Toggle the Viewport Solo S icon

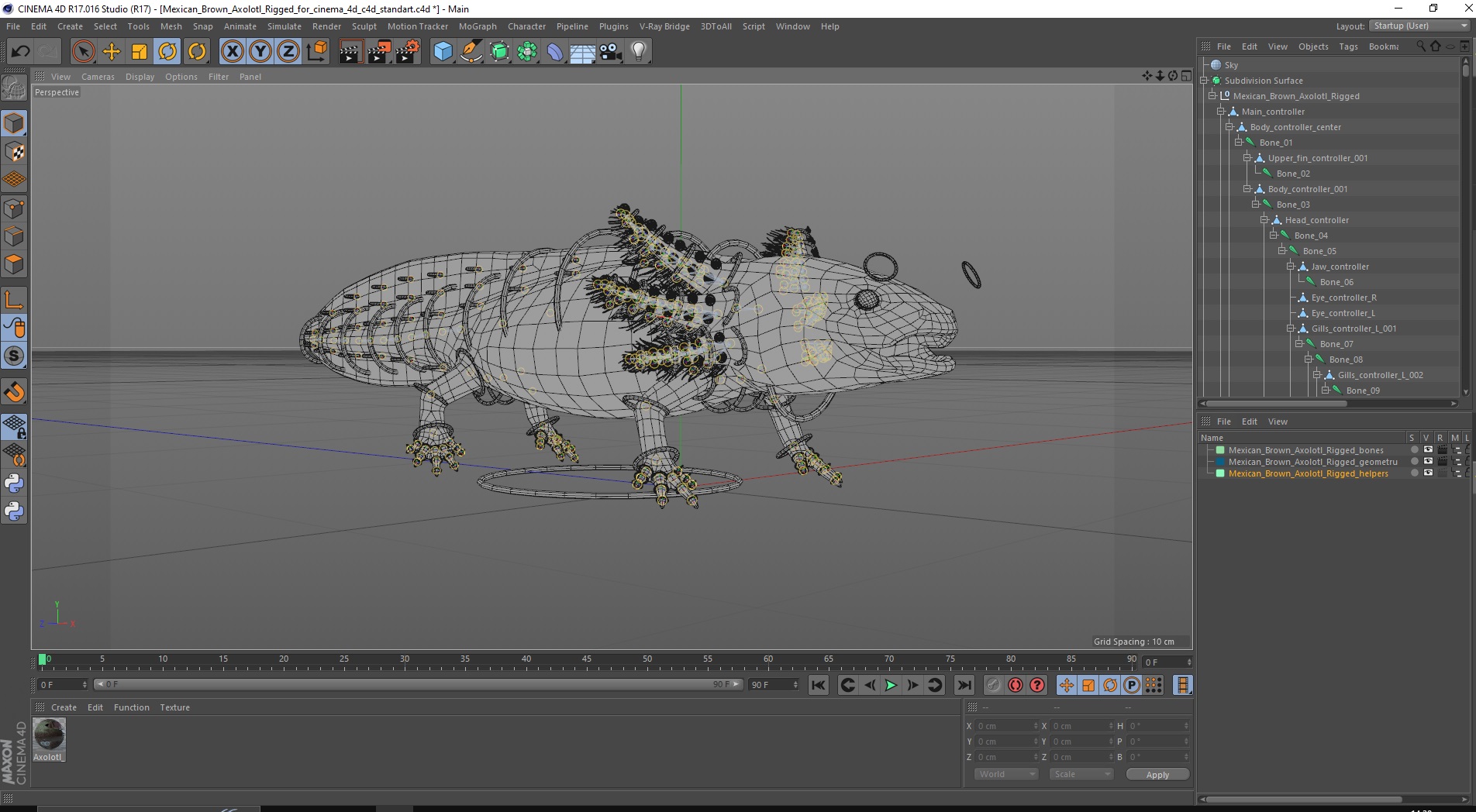pos(14,356)
